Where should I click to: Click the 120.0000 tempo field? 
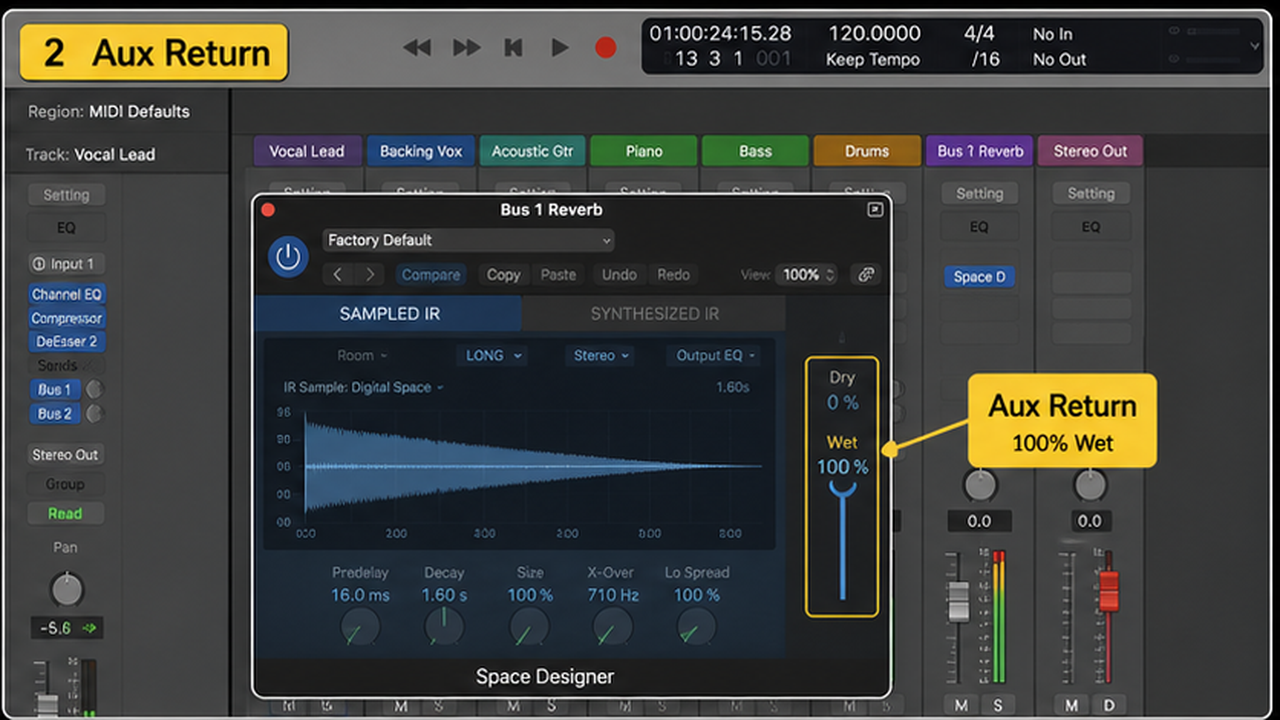pyautogui.click(x=874, y=34)
